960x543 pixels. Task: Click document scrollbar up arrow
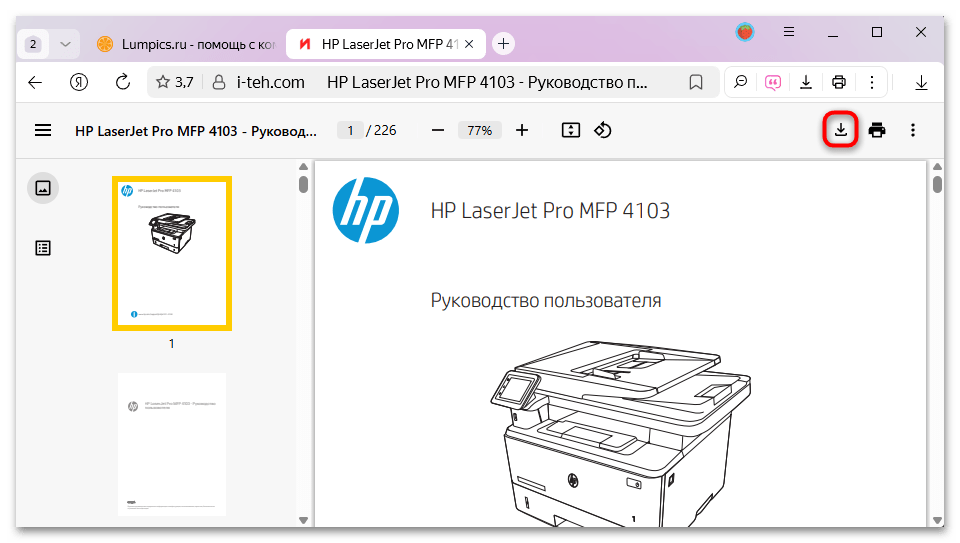pyautogui.click(x=937, y=167)
